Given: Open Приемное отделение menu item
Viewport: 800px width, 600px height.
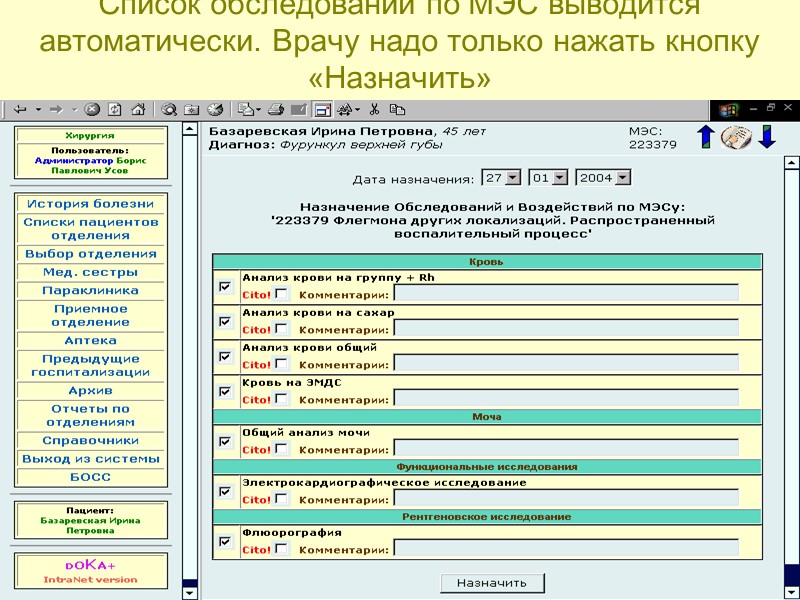Looking at the screenshot, I should point(90,315).
